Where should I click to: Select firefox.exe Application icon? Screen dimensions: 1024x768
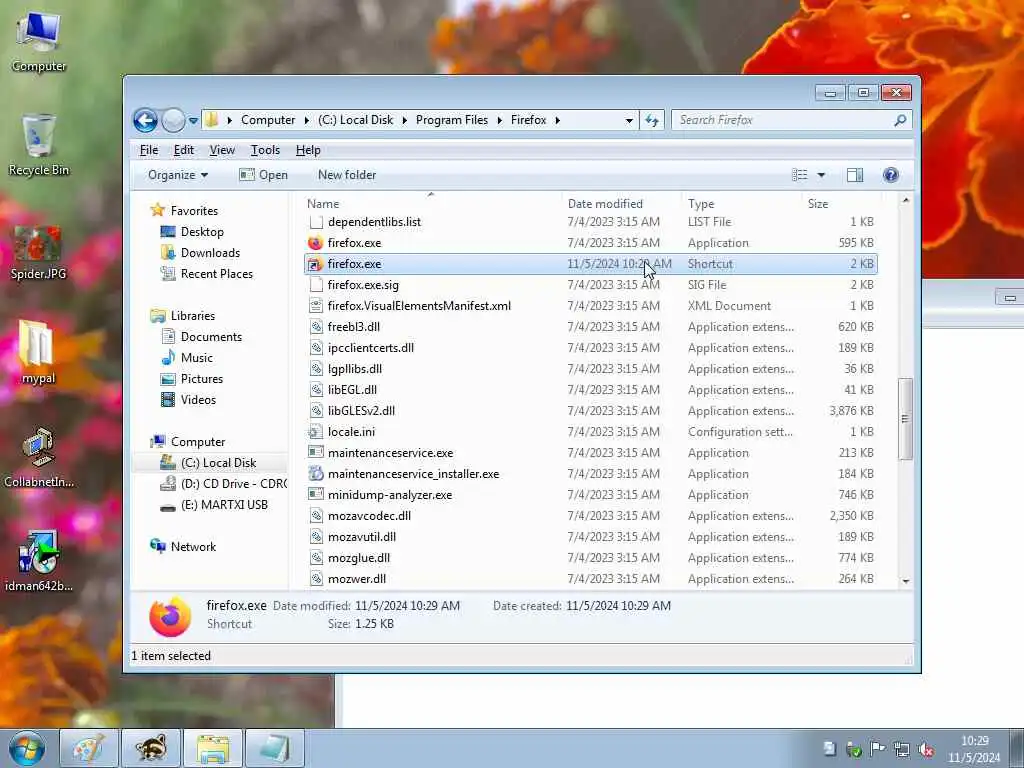(x=315, y=243)
